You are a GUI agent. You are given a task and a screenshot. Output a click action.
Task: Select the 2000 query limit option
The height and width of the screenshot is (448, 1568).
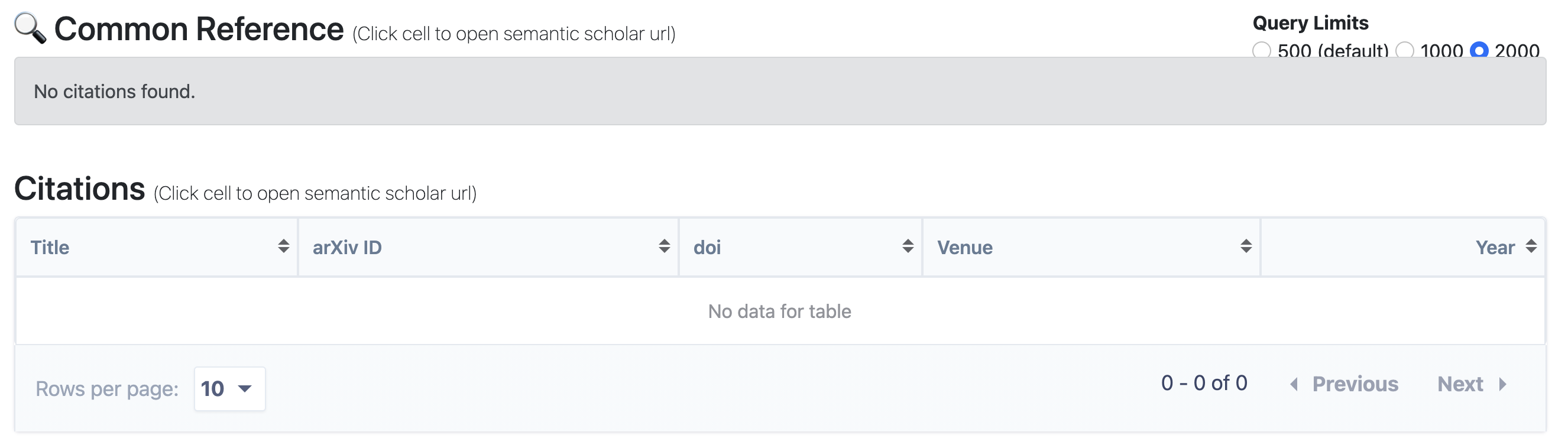(x=1479, y=50)
